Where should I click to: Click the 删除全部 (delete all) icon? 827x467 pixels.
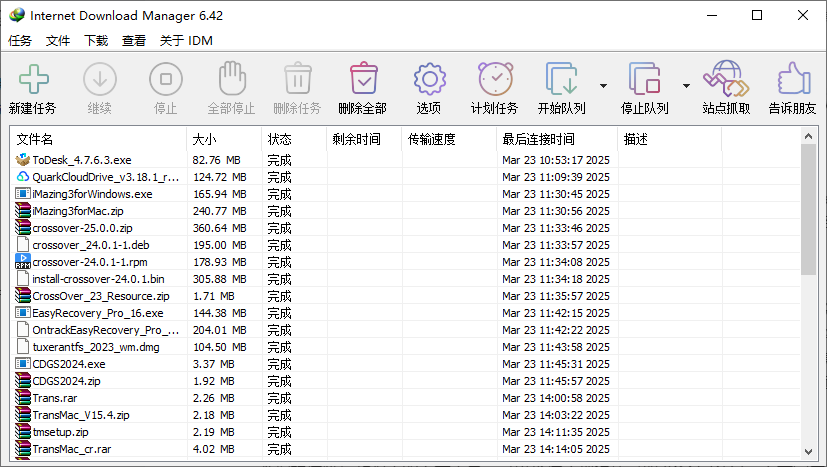[x=363, y=79]
